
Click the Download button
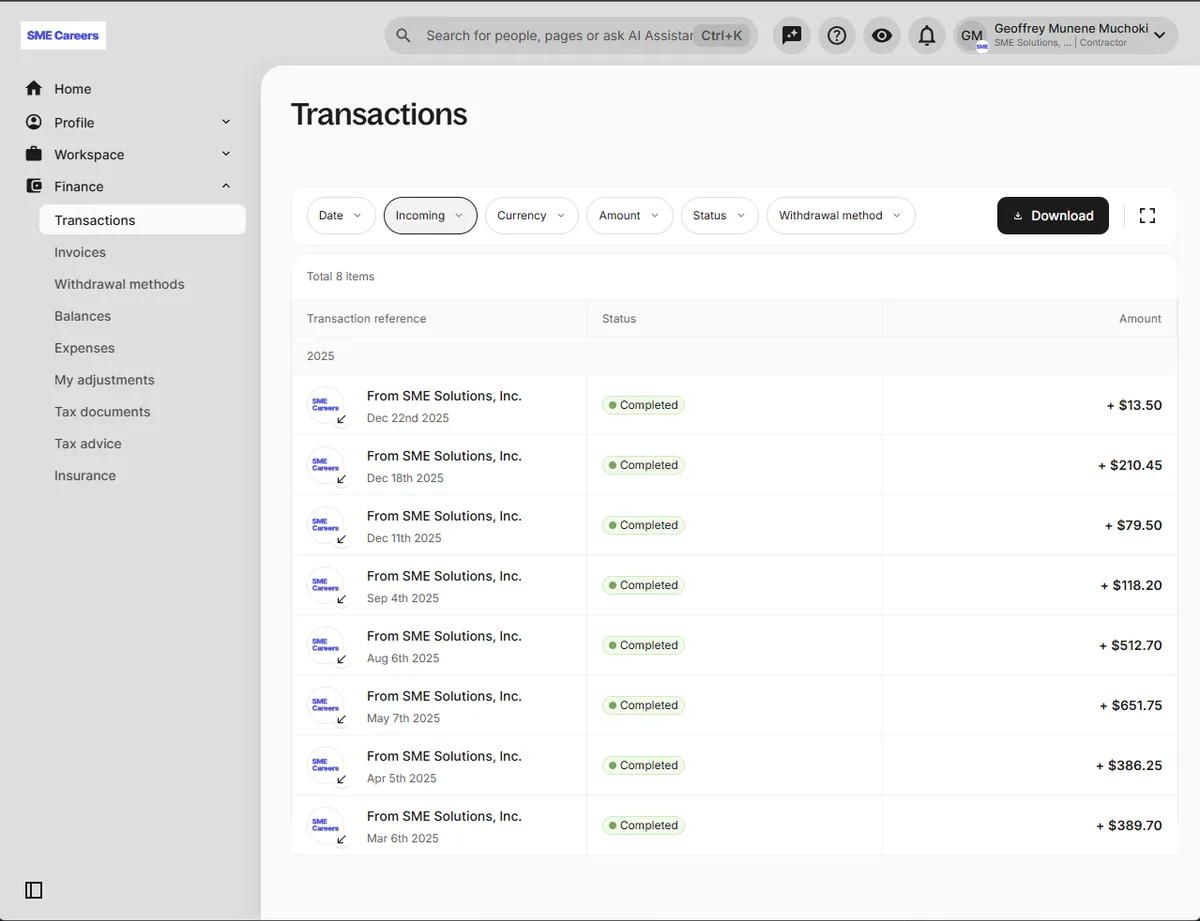coord(1053,216)
